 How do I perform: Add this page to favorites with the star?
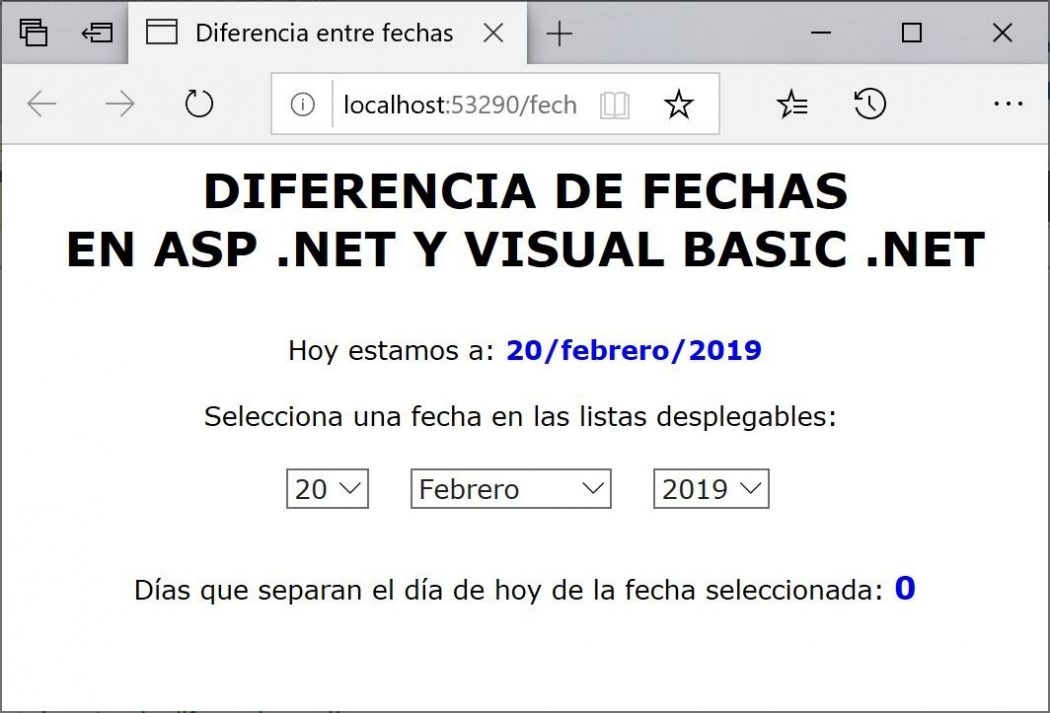pyautogui.click(x=679, y=103)
